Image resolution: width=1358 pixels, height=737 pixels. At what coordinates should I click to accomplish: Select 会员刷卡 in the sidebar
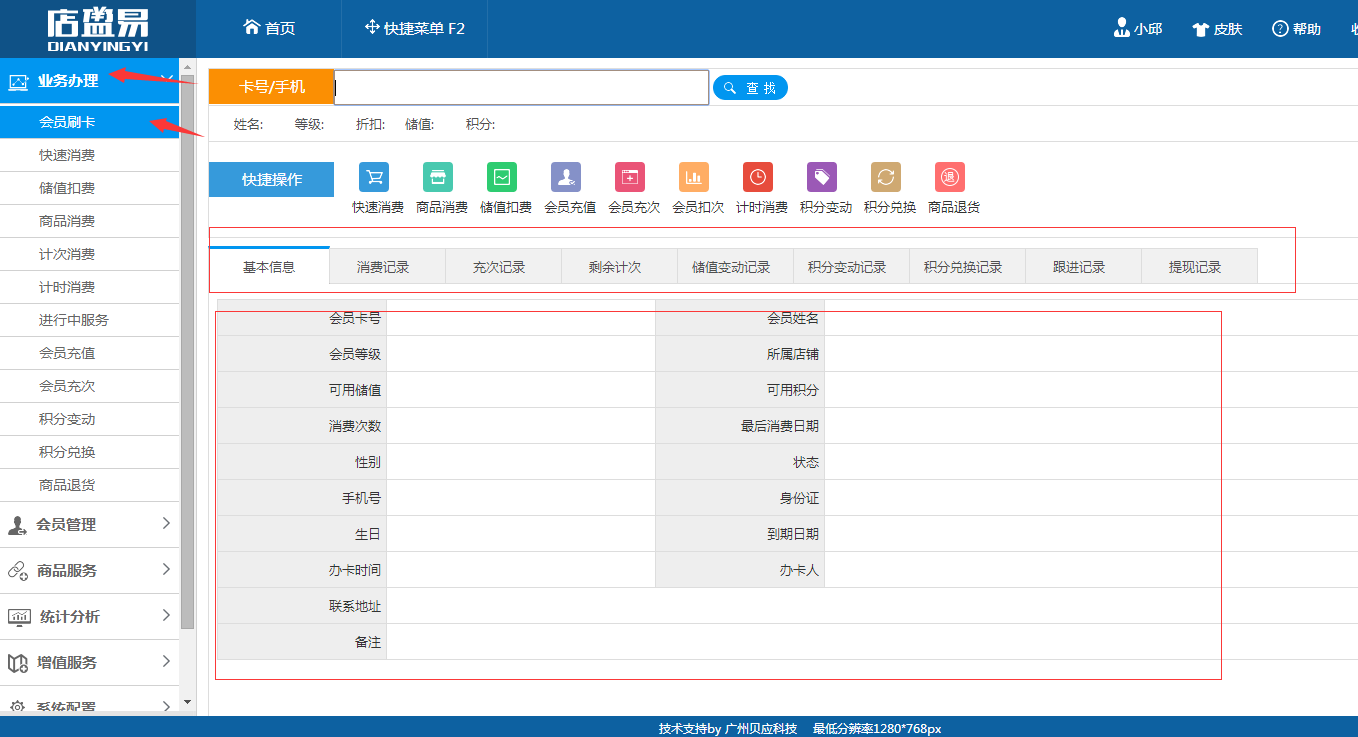[89, 122]
